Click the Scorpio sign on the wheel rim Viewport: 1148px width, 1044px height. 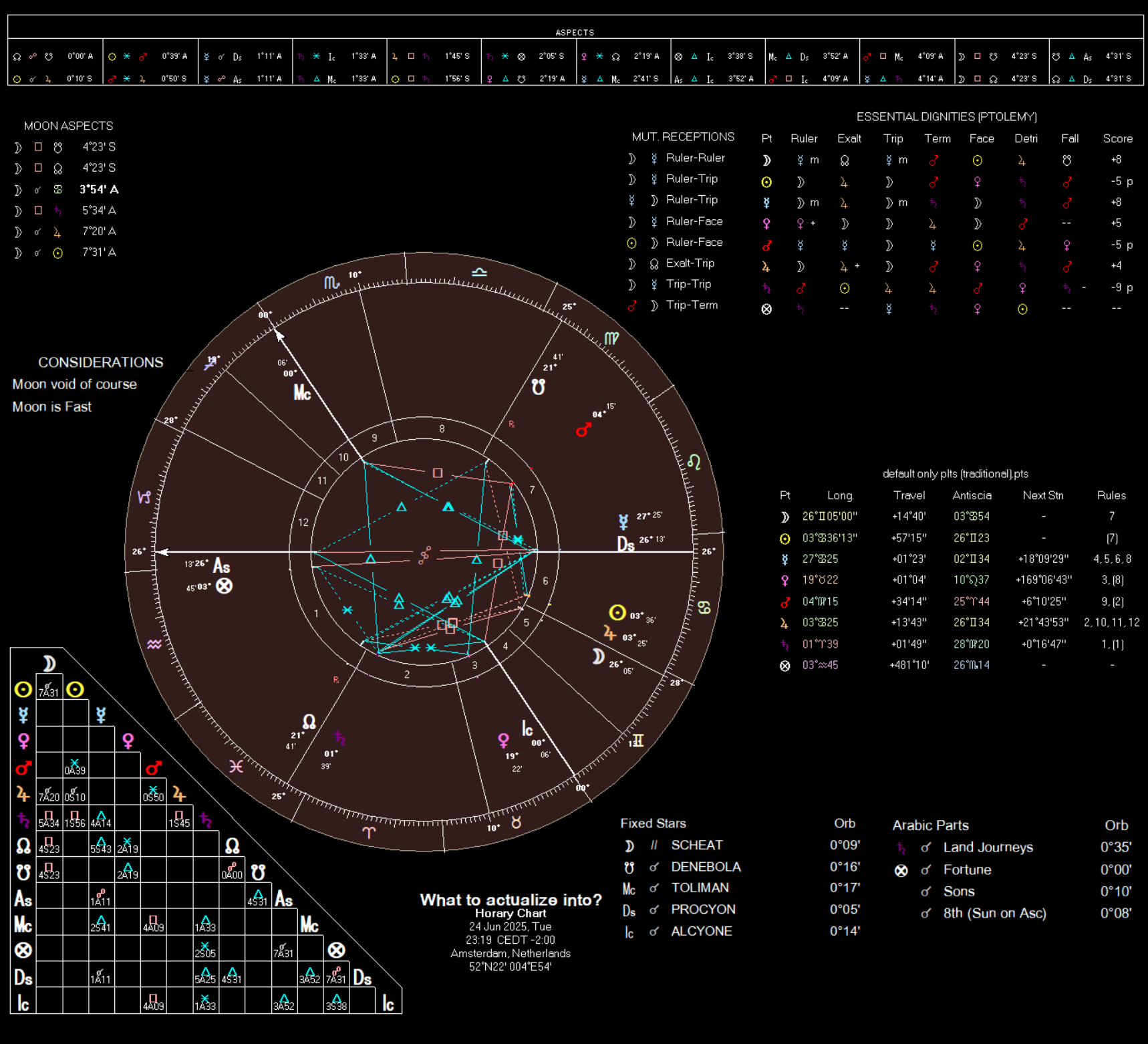pos(331,283)
